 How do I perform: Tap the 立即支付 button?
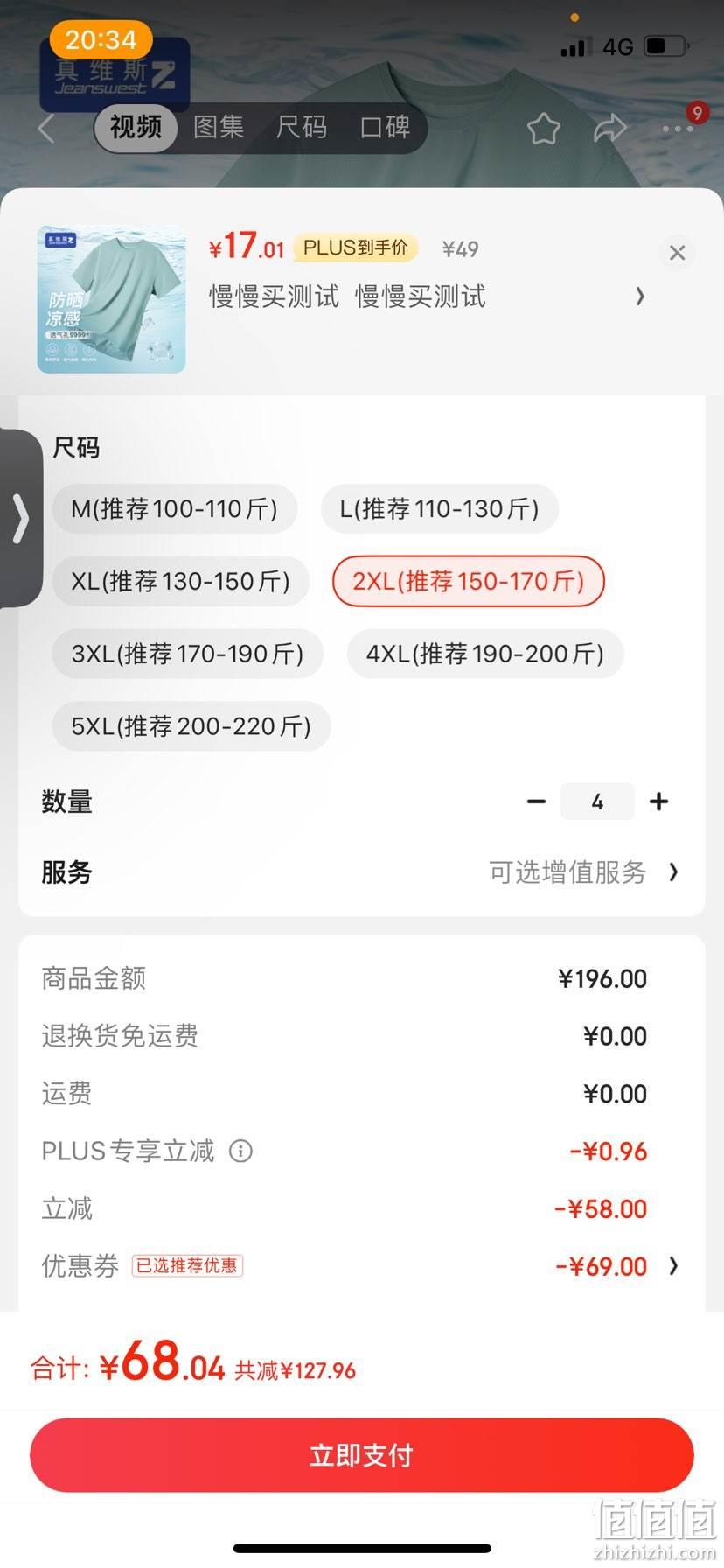[x=362, y=1455]
